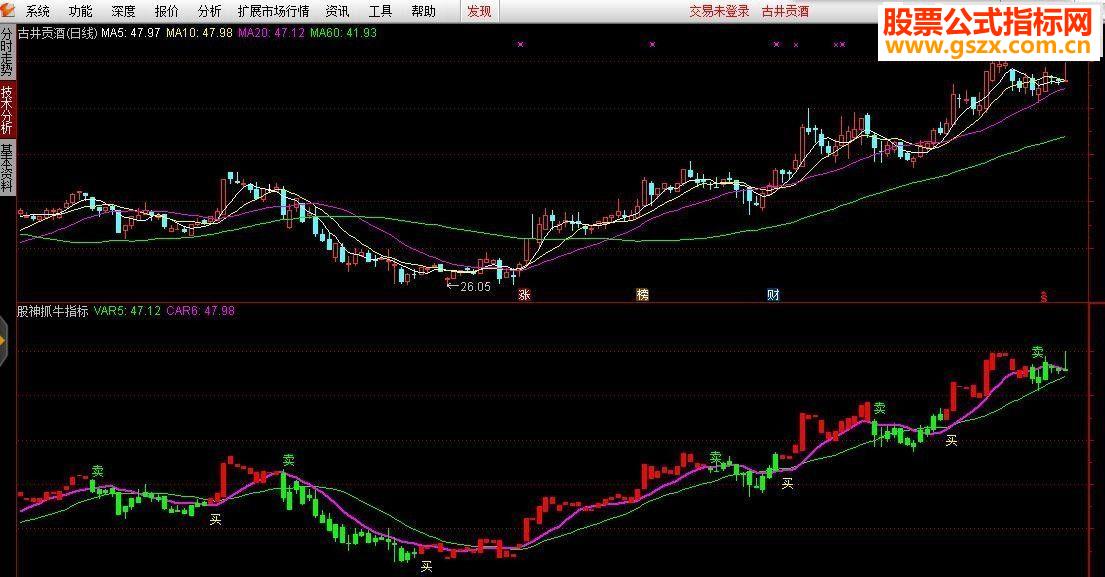
Task: Click the 财 info marker on chart
Action: pyautogui.click(x=773, y=294)
